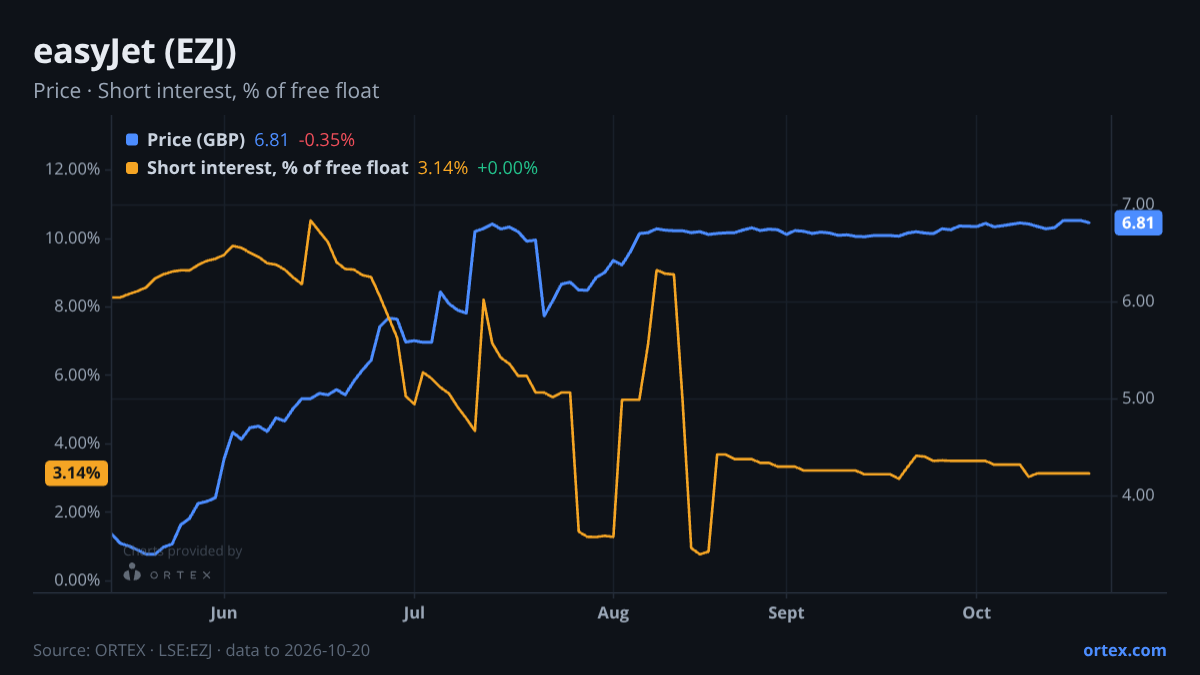Click the 4.00 right axis label
Viewport: 1200px width, 675px height.
pyautogui.click(x=1138, y=495)
